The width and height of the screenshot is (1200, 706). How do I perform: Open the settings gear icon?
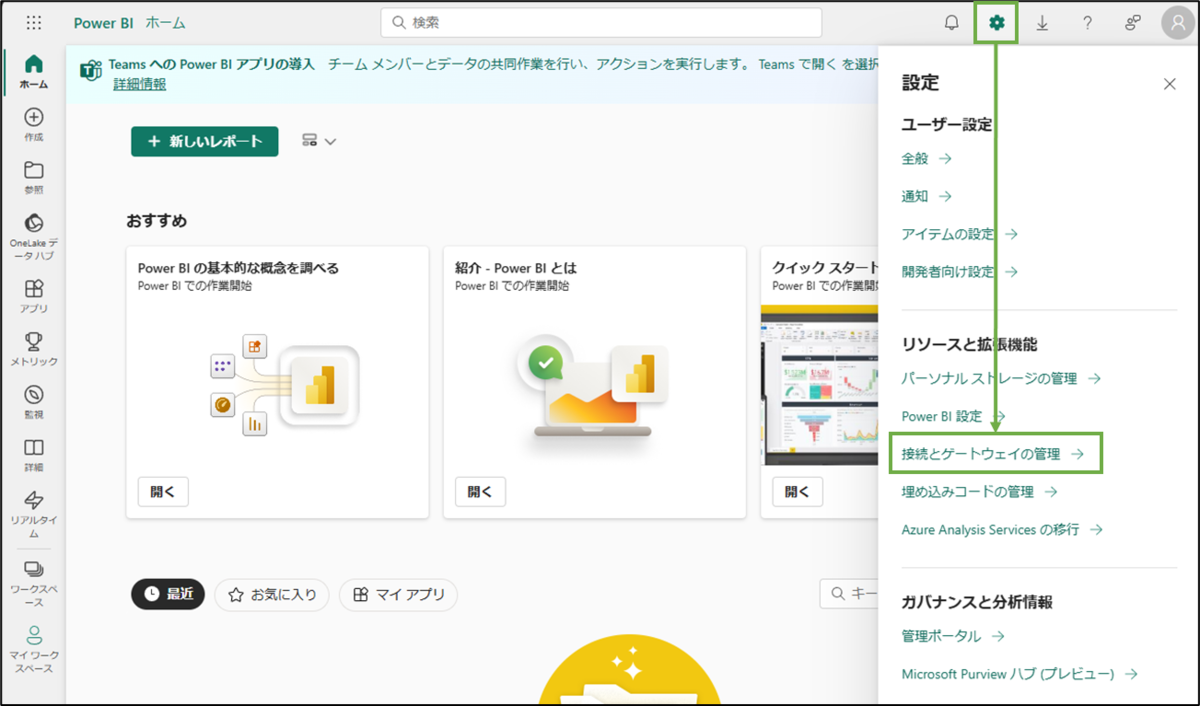point(996,22)
